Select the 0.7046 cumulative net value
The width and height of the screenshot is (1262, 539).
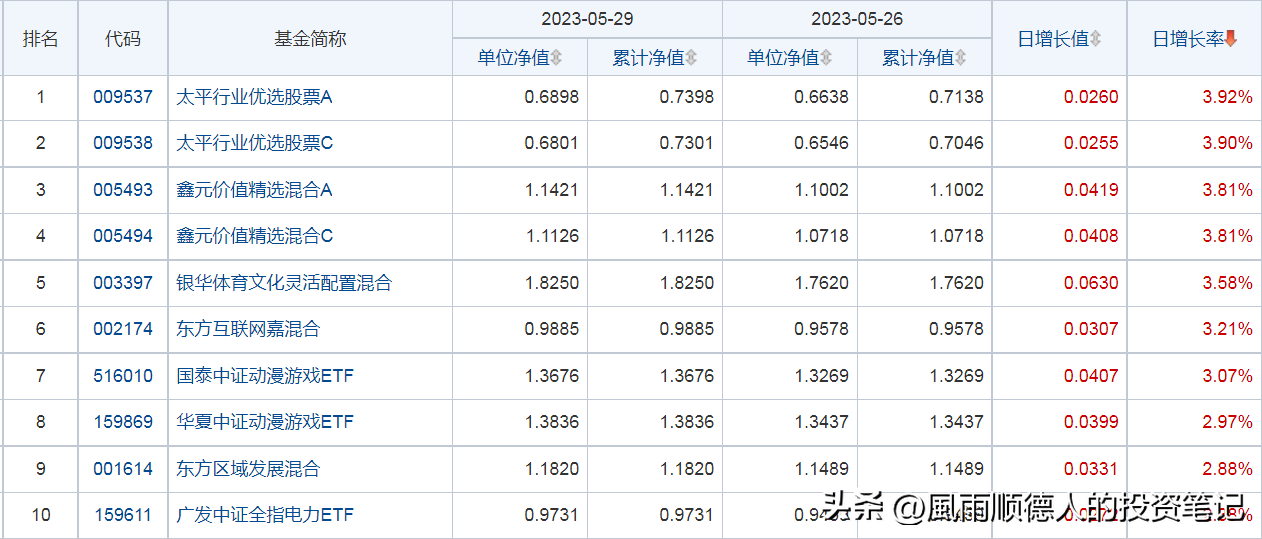(957, 143)
